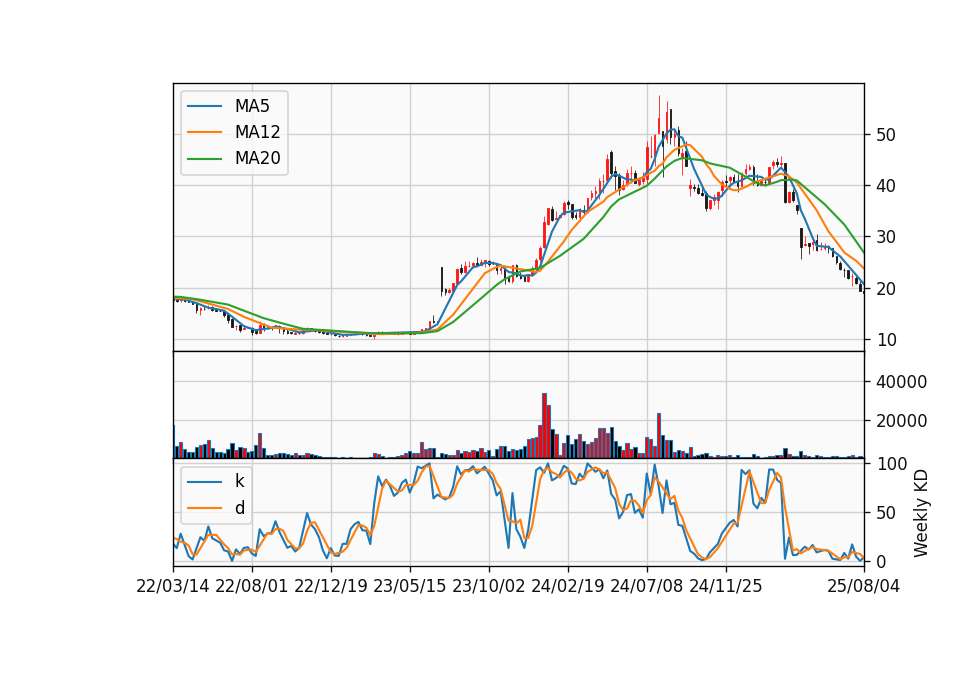This screenshot has height=690, width=960.
Task: Click price axis label 40
Action: click(x=886, y=186)
